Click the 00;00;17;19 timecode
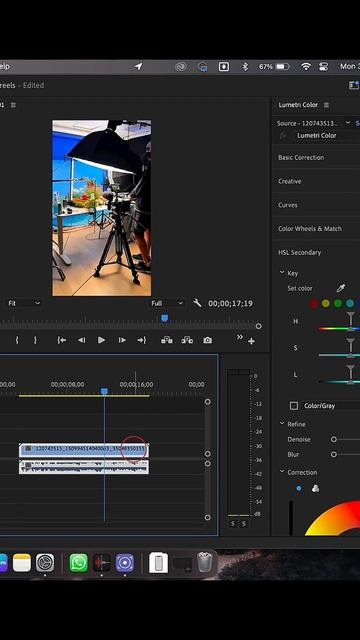 230,303
